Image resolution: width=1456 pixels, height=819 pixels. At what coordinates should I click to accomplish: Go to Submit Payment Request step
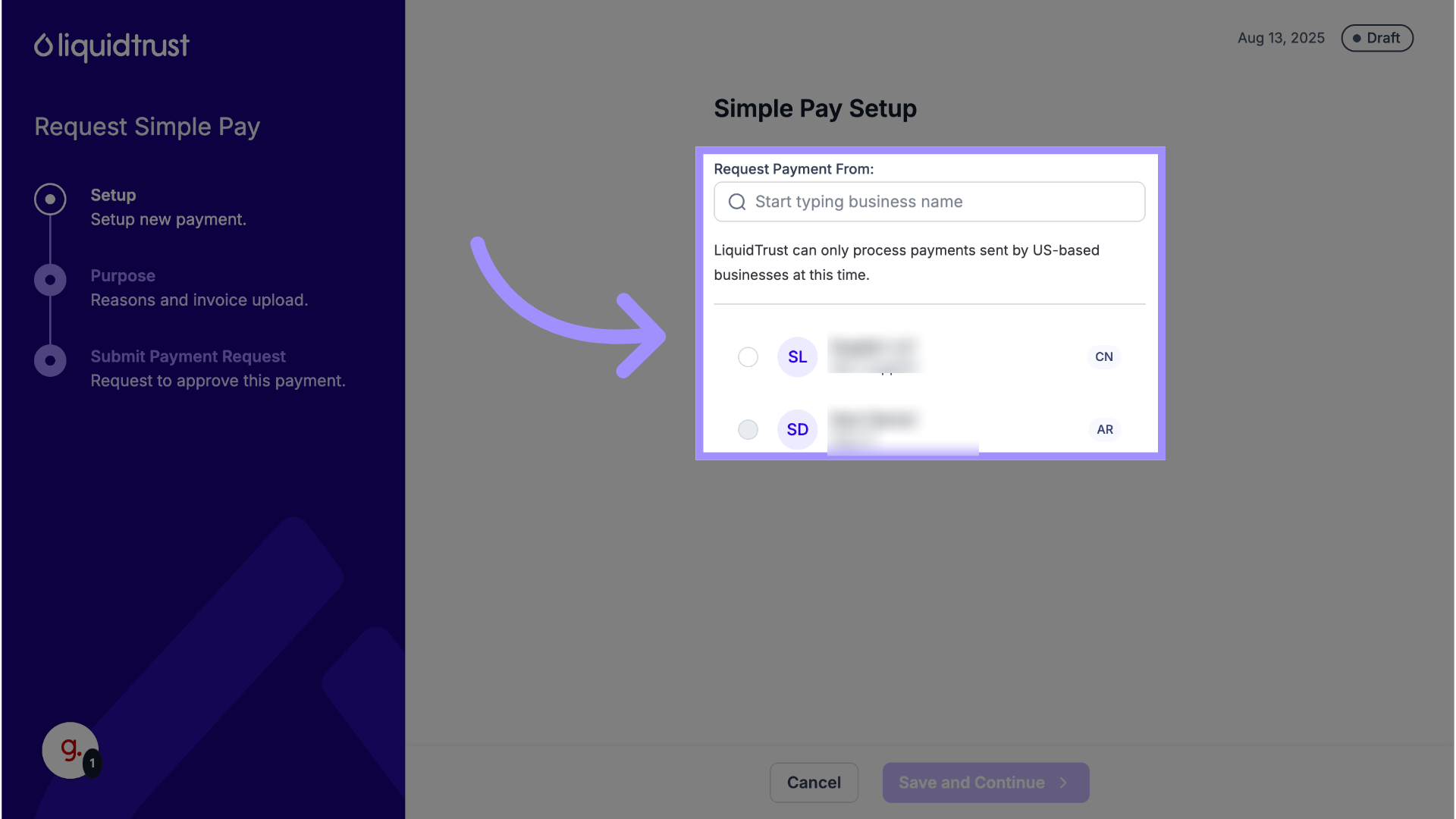(x=188, y=356)
